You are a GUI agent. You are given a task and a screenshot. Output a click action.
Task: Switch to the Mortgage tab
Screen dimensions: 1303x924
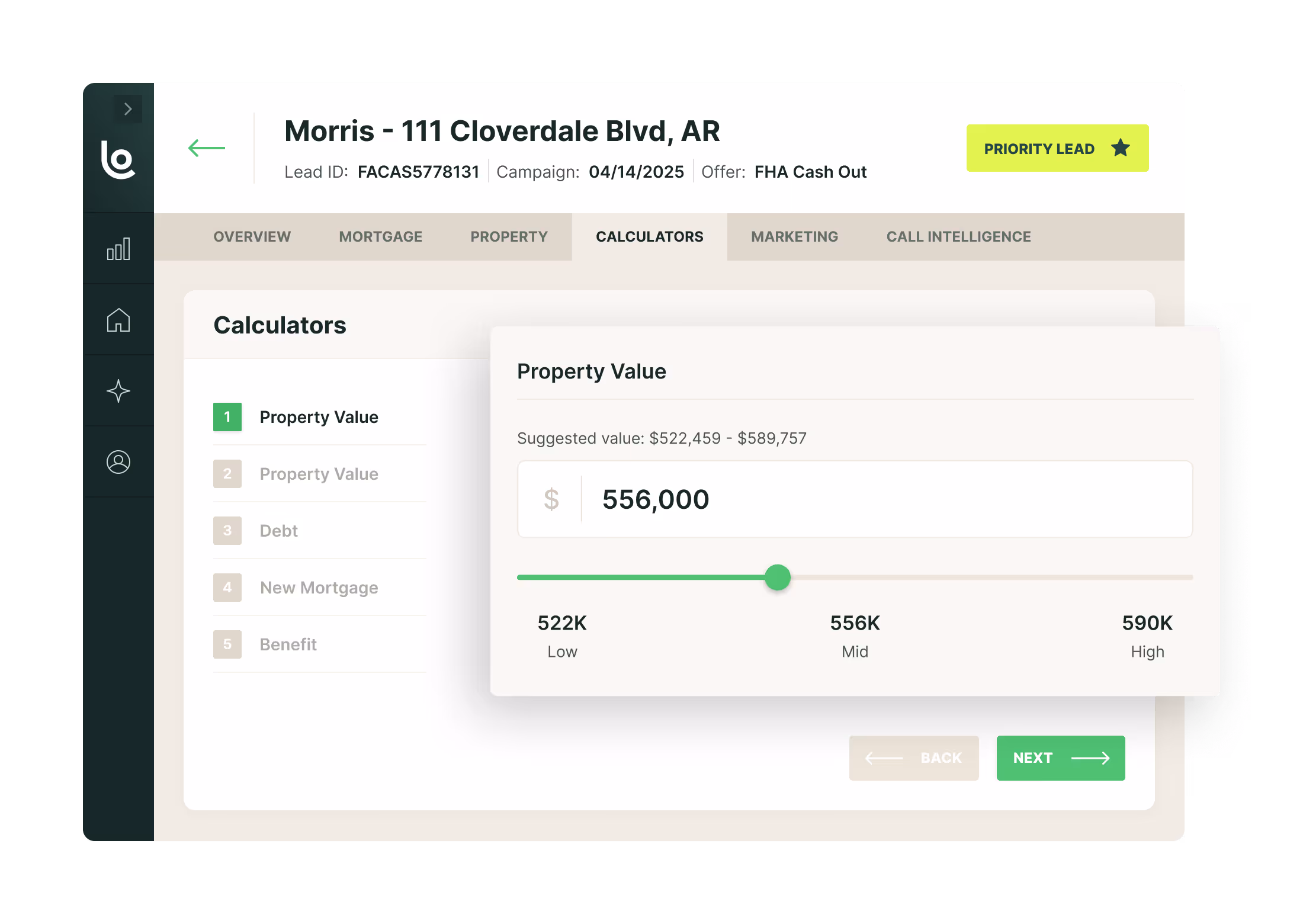pyautogui.click(x=380, y=237)
